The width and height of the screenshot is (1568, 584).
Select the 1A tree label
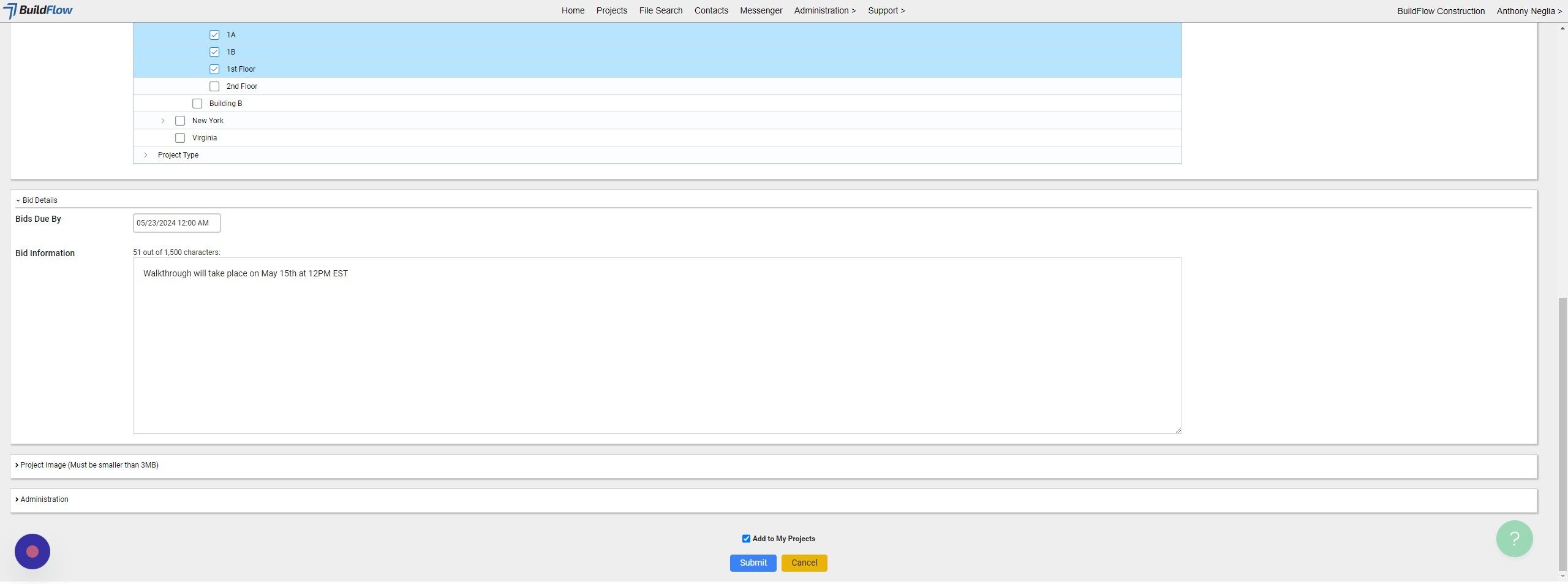pyautogui.click(x=231, y=35)
